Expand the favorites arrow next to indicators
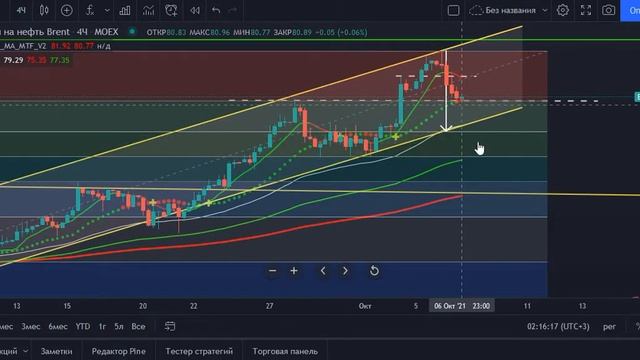640x360 pixels. [x=107, y=11]
